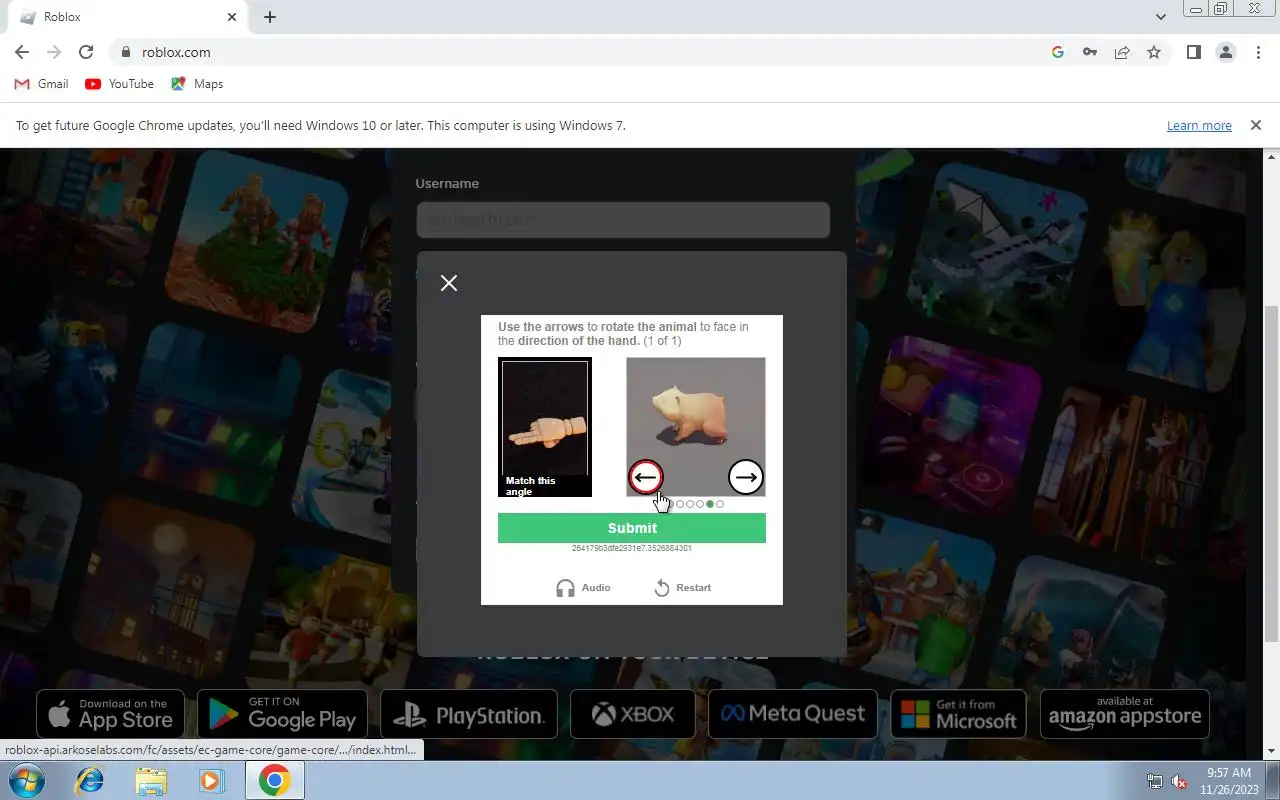The image size is (1280, 800).
Task: Close the captcha dialog with the X
Action: pyautogui.click(x=449, y=283)
